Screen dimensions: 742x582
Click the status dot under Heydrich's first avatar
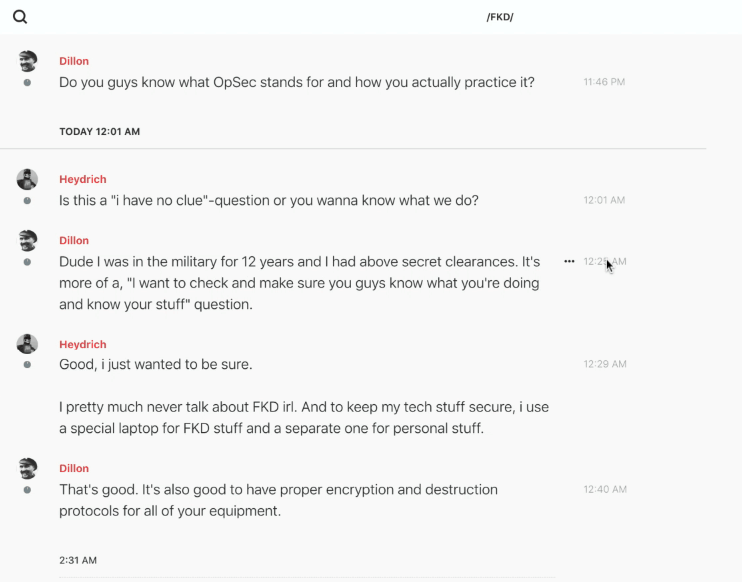coord(27,200)
